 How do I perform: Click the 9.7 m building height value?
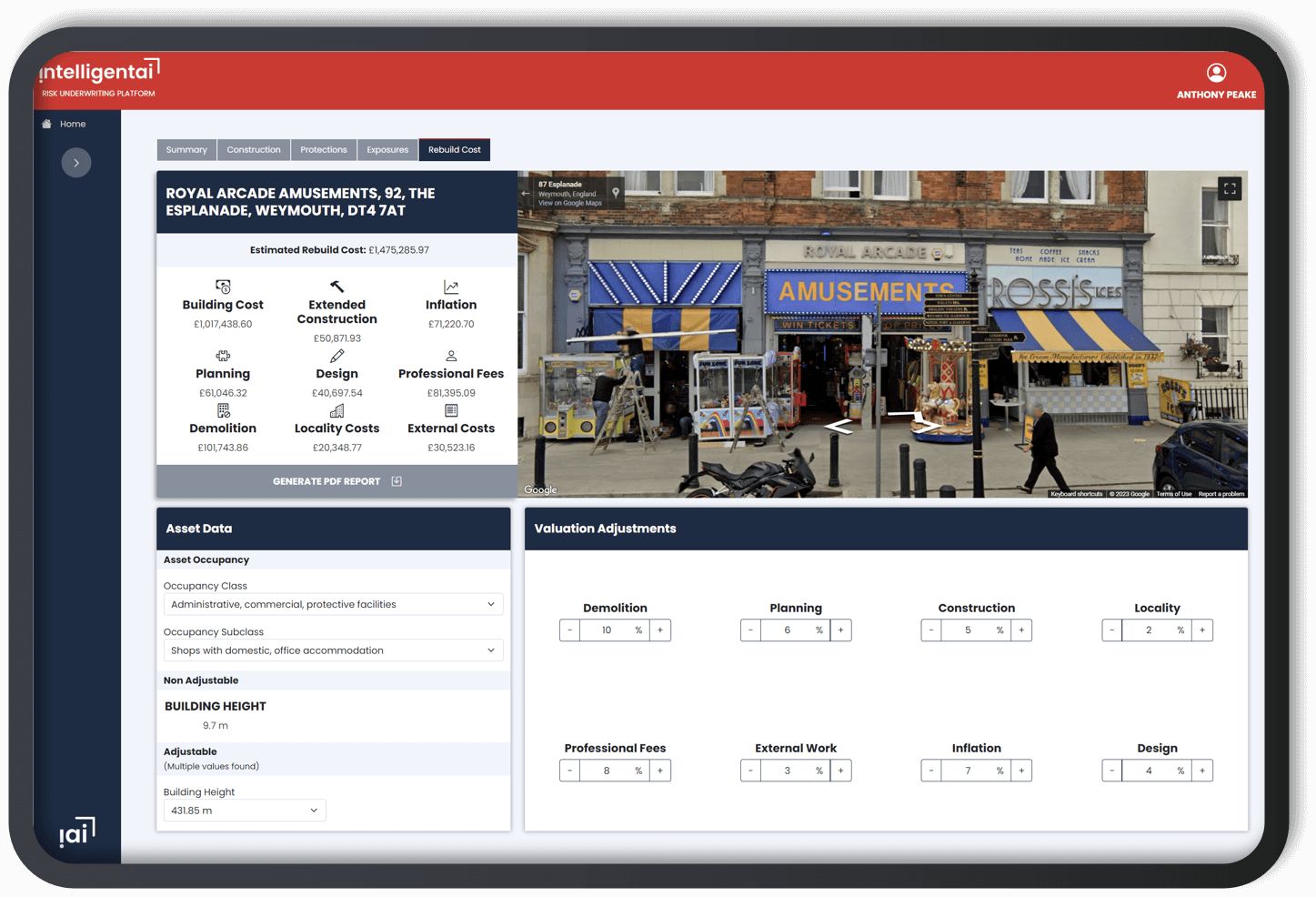216,726
